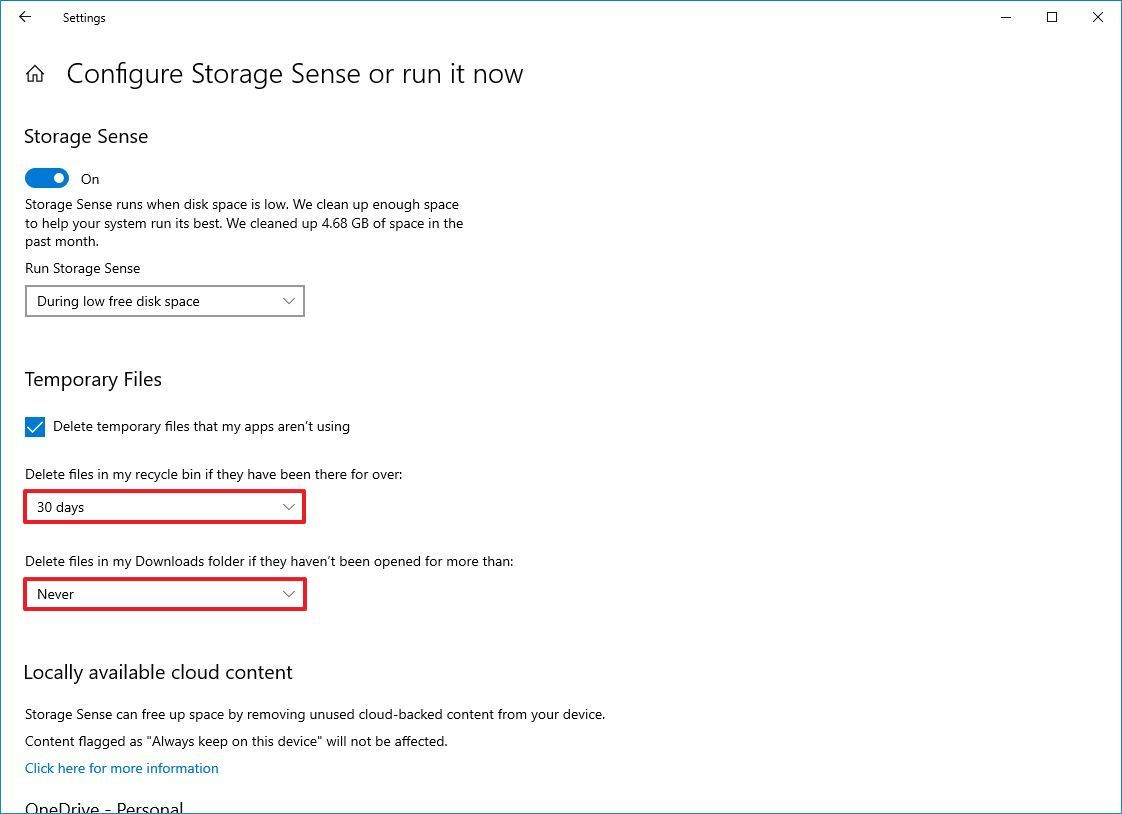This screenshot has width=1122, height=814.
Task: Click the Storage Sense section heading
Action: [85, 136]
